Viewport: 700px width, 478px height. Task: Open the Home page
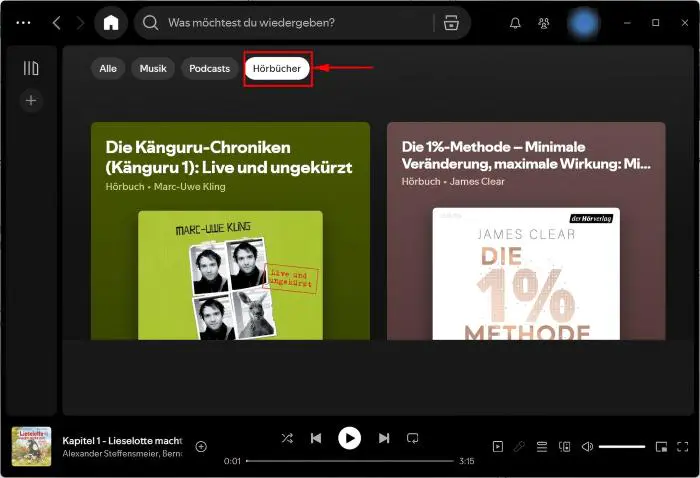(111, 23)
